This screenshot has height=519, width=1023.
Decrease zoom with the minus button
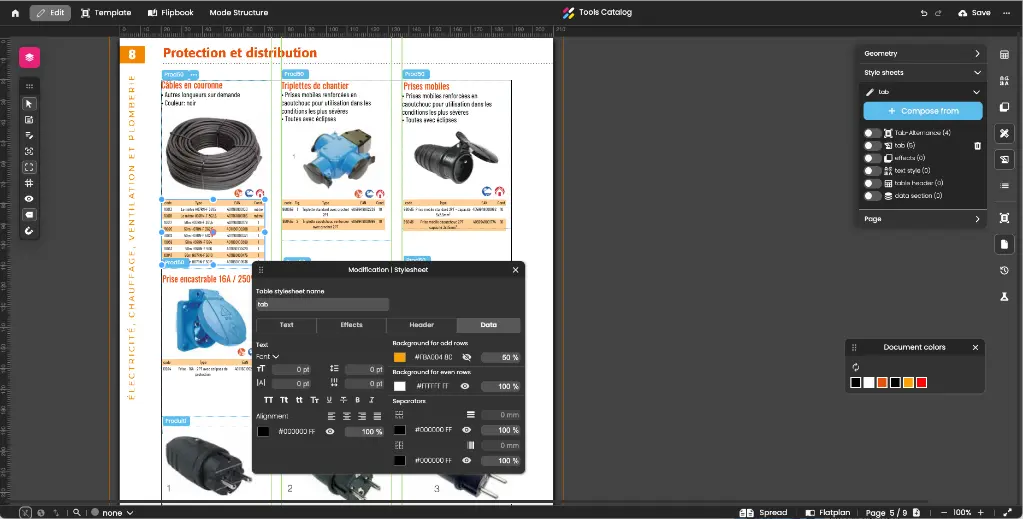click(x=943, y=512)
